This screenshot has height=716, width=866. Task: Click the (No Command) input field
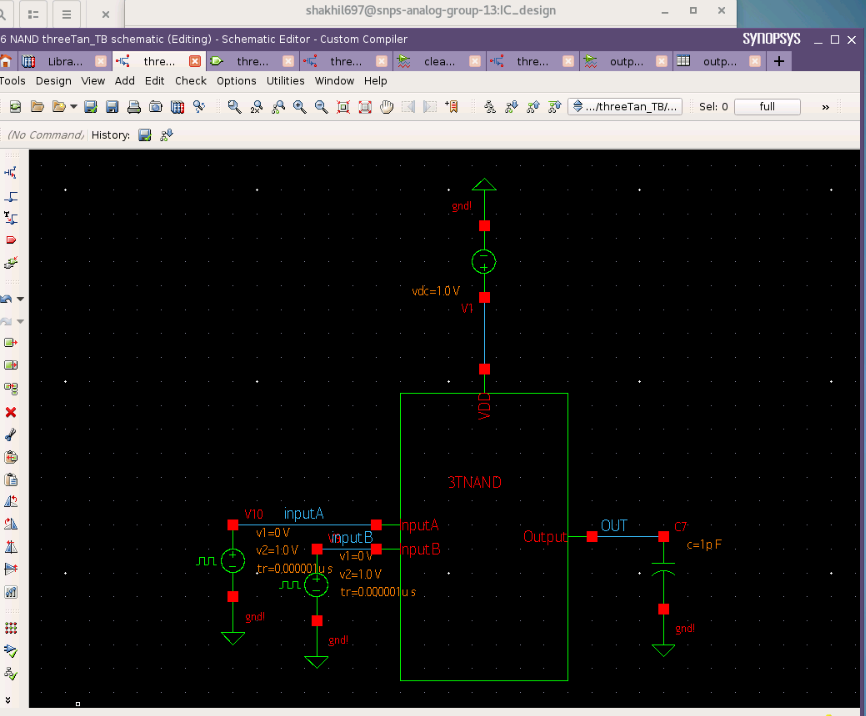click(x=45, y=135)
